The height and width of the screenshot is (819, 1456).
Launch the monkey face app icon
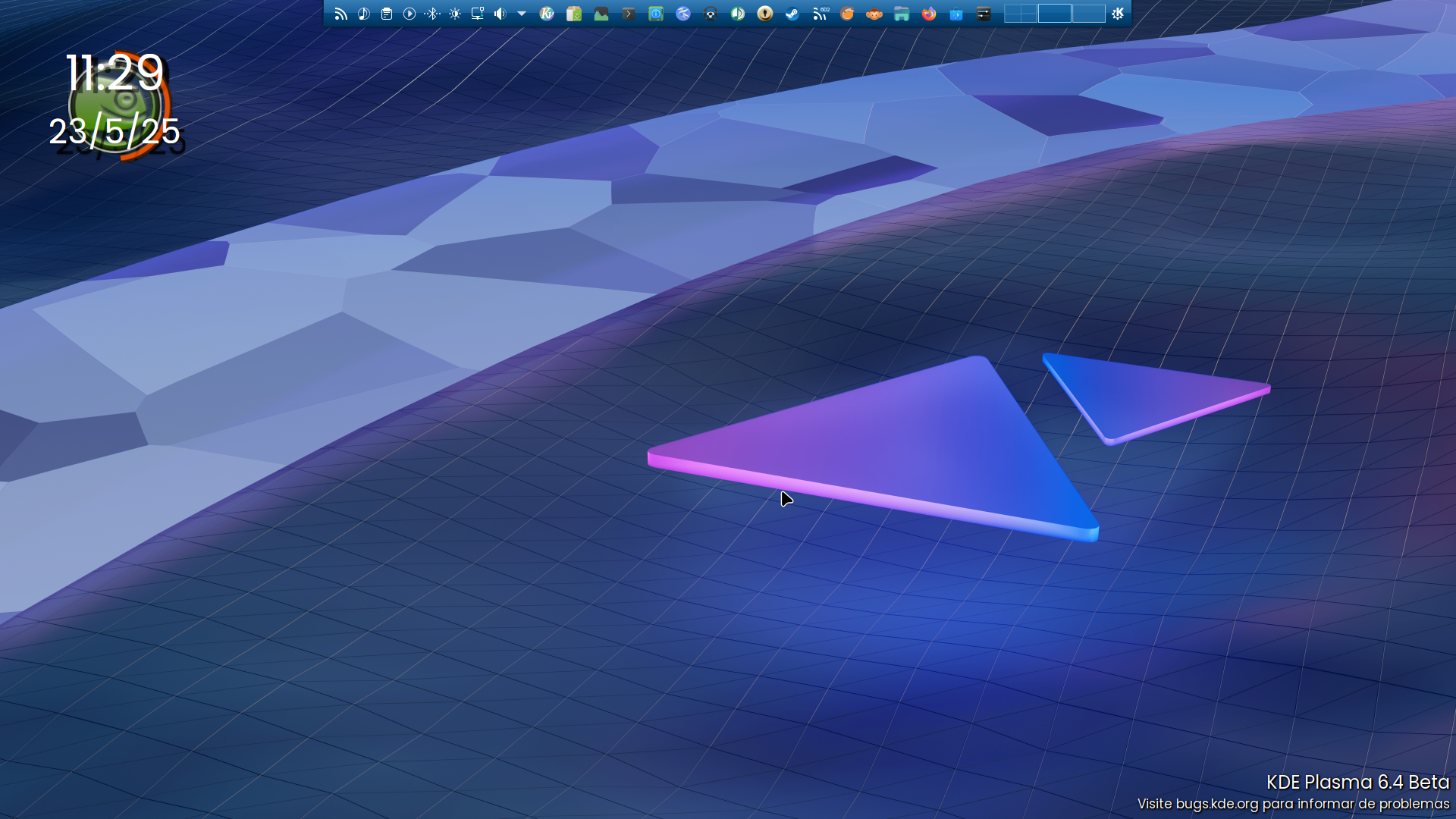tap(874, 14)
